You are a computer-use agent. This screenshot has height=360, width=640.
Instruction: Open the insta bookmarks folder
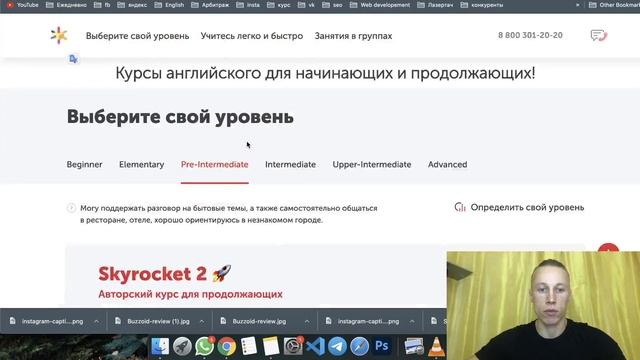coord(248,5)
